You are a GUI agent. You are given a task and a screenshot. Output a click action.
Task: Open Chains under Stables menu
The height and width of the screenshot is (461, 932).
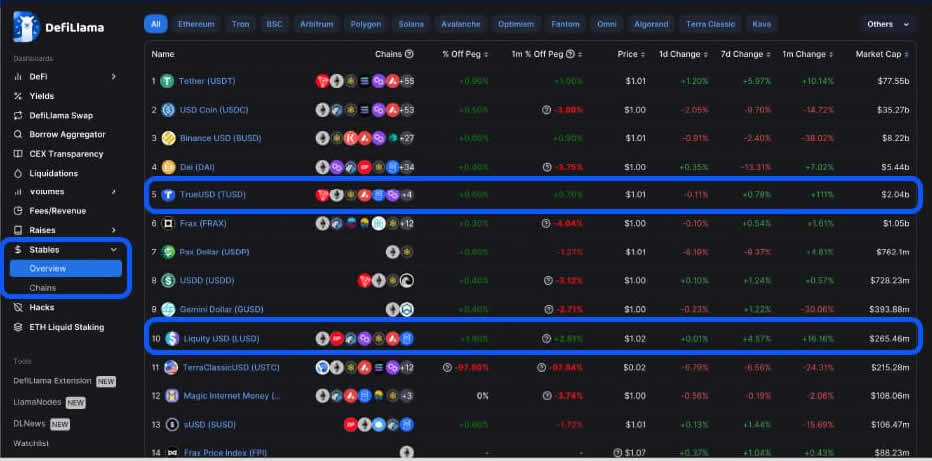[x=43, y=288]
